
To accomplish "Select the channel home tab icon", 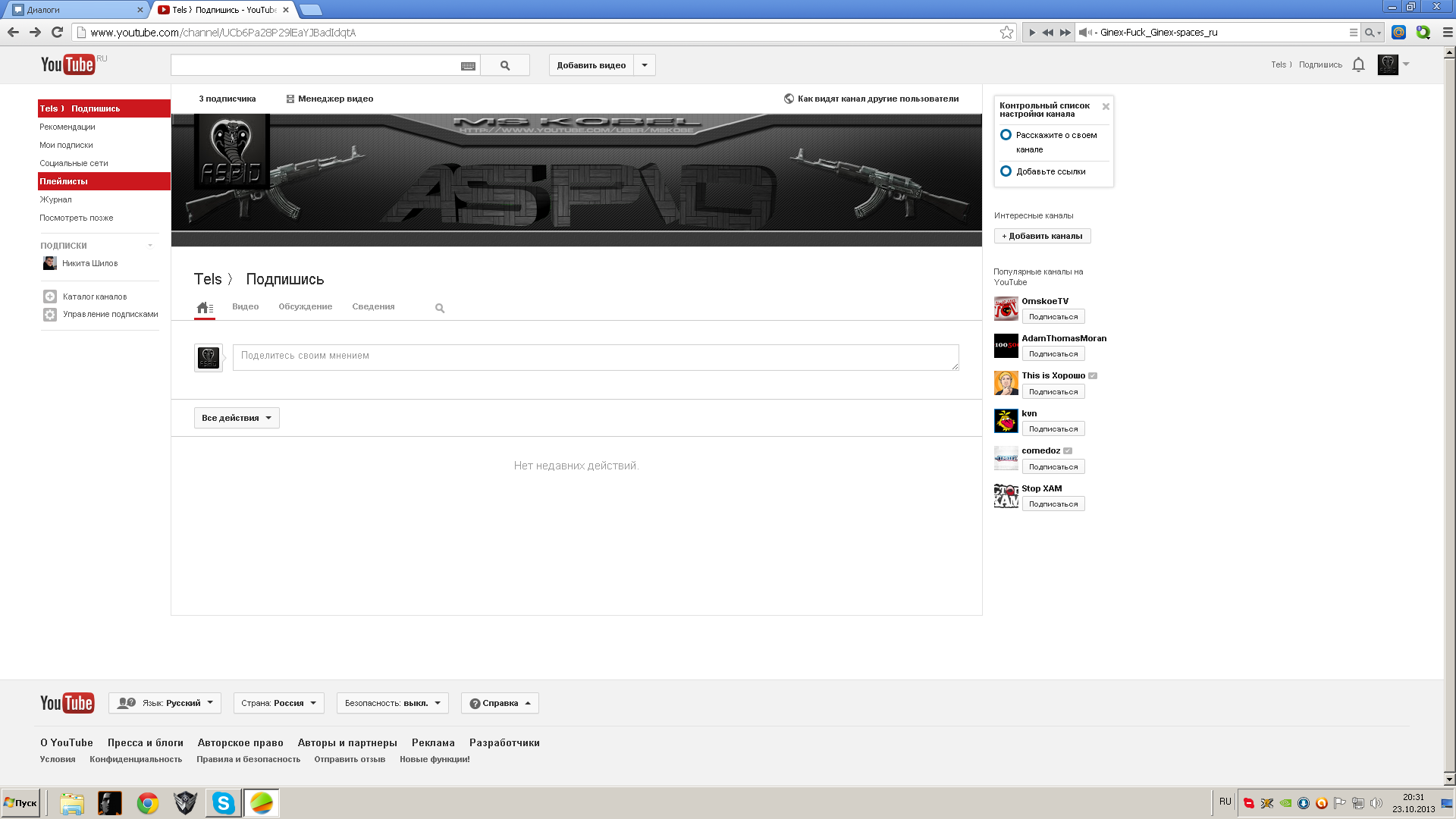I will [x=205, y=307].
